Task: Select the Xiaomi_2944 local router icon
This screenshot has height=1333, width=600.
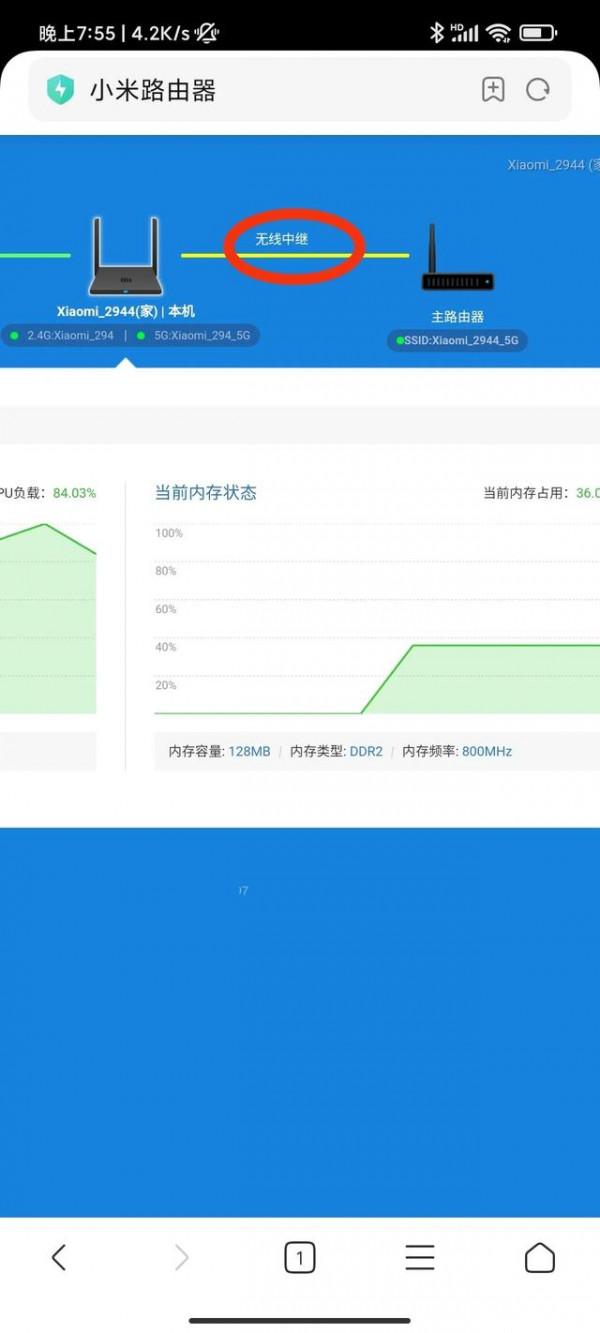Action: point(126,257)
